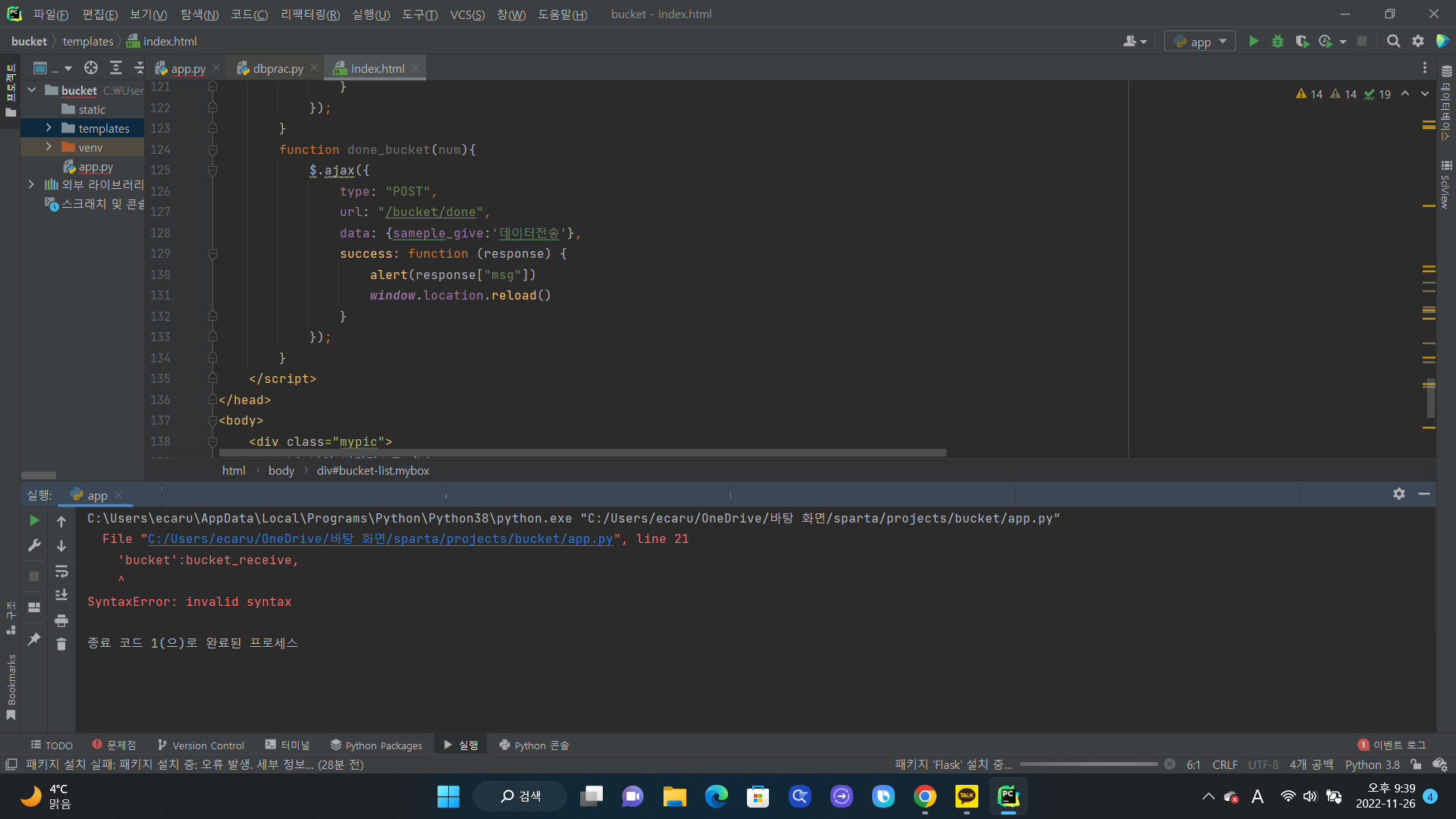Screen dimensions: 1456x819
Task: Open the 리팩터링(R) menu
Action: (310, 14)
